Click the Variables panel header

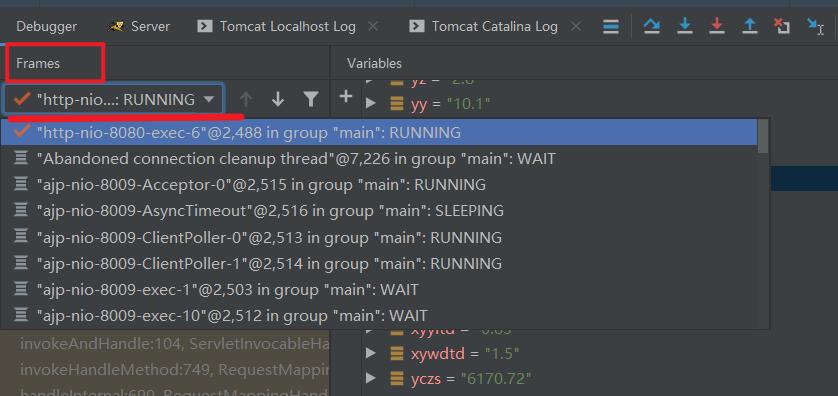pyautogui.click(x=374, y=63)
